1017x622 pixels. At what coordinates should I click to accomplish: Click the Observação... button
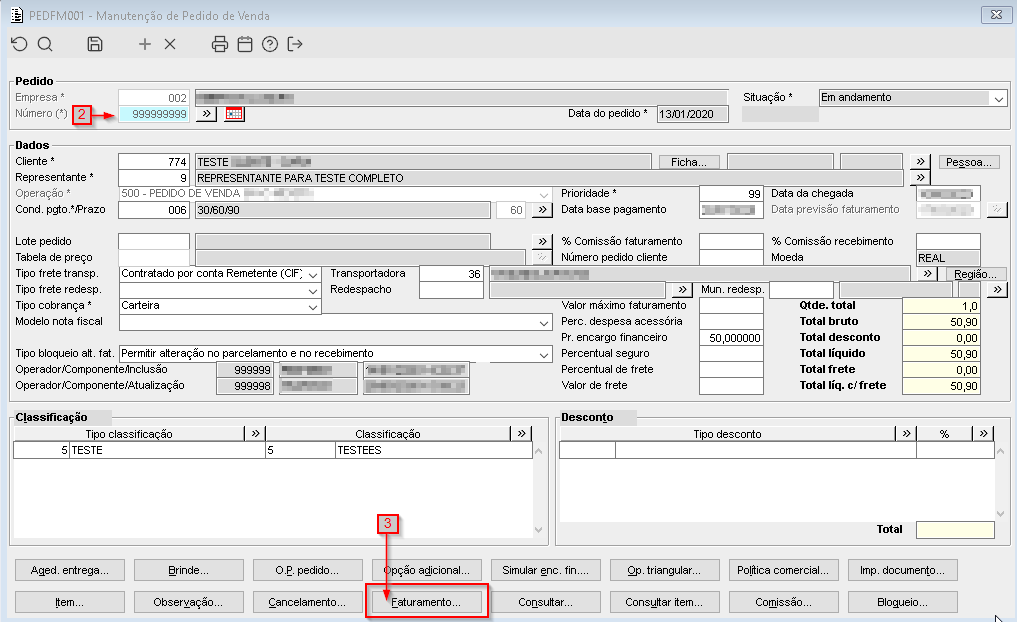tap(189, 602)
